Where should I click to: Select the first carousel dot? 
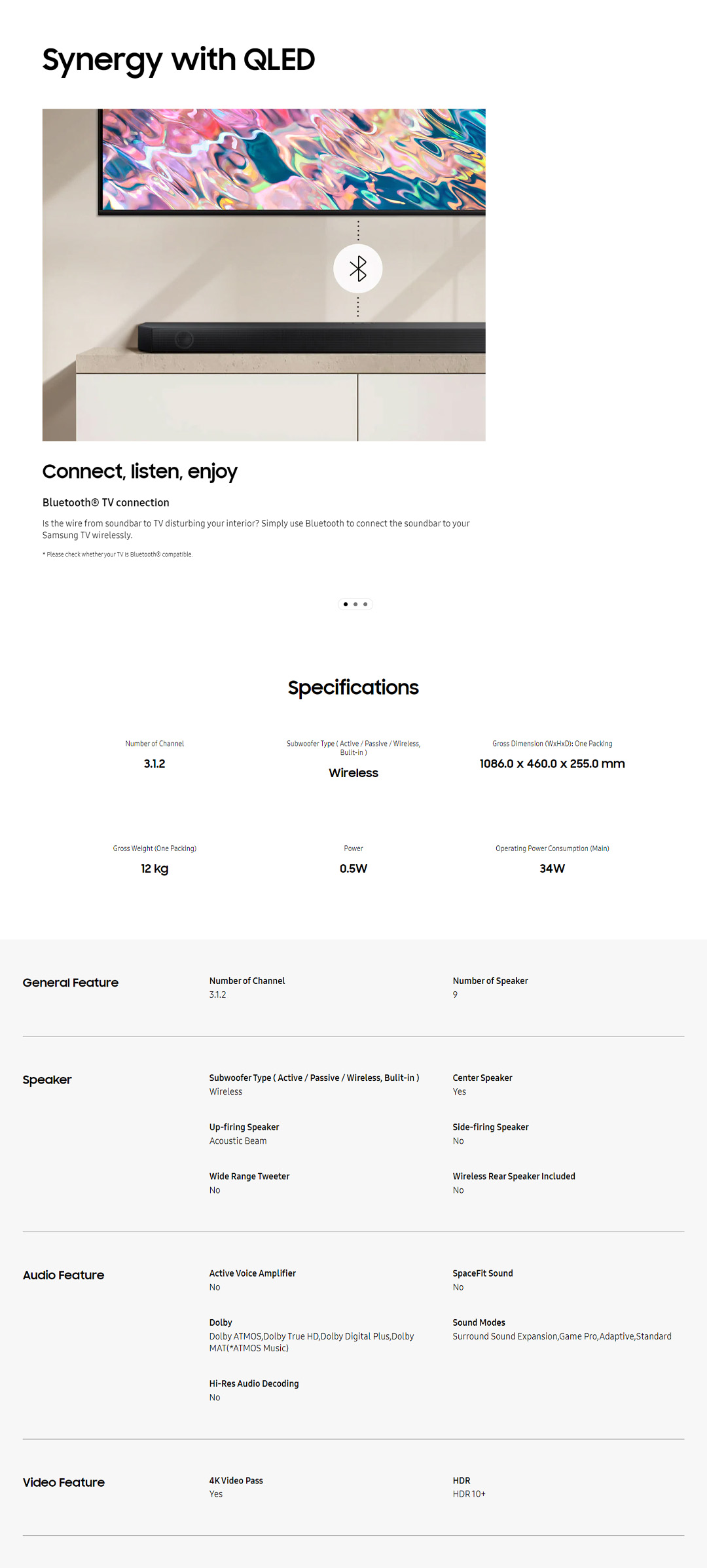(346, 604)
